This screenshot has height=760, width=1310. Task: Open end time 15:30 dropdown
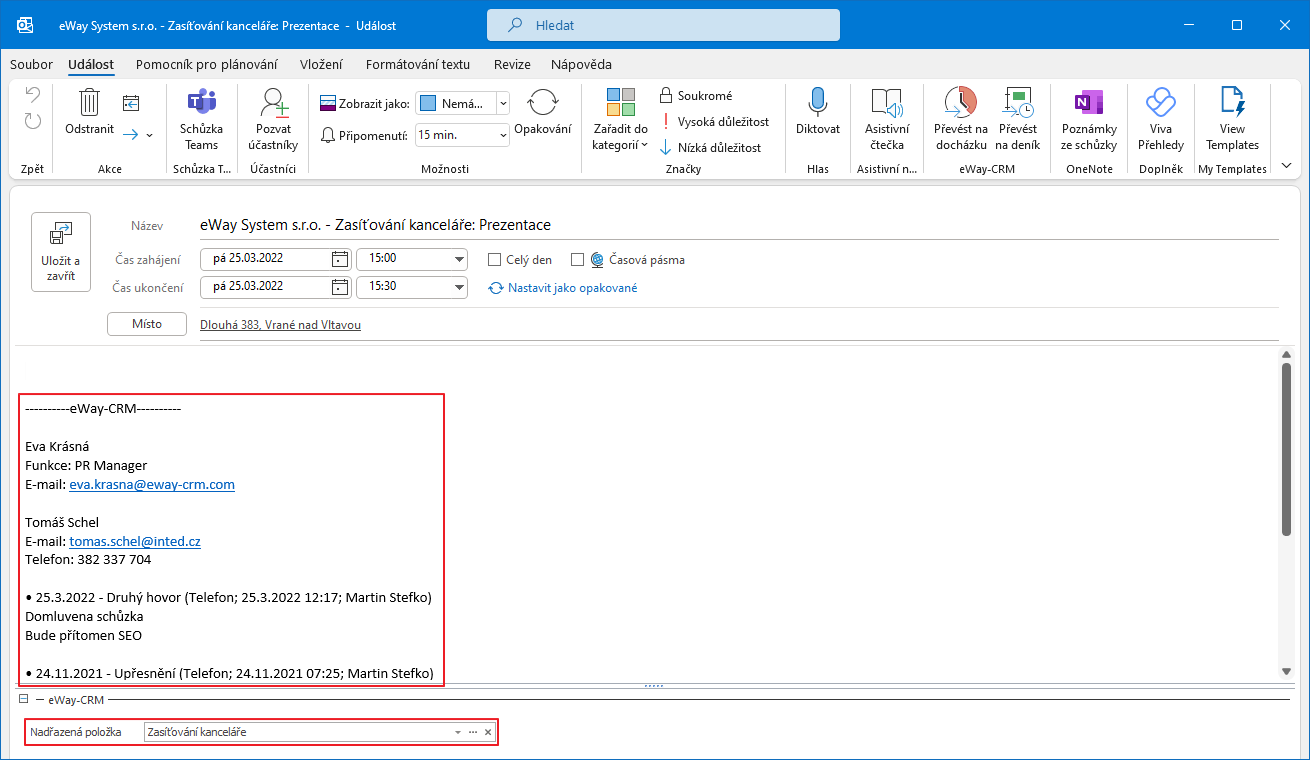459,287
